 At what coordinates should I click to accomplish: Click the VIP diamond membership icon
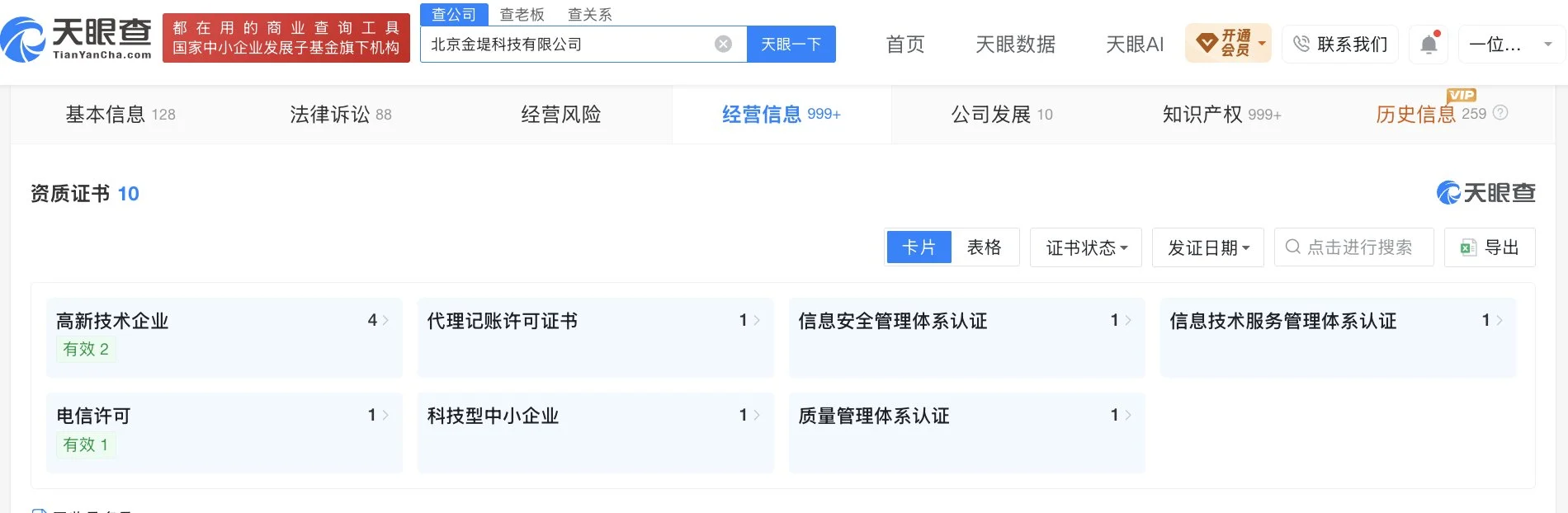tap(1207, 43)
